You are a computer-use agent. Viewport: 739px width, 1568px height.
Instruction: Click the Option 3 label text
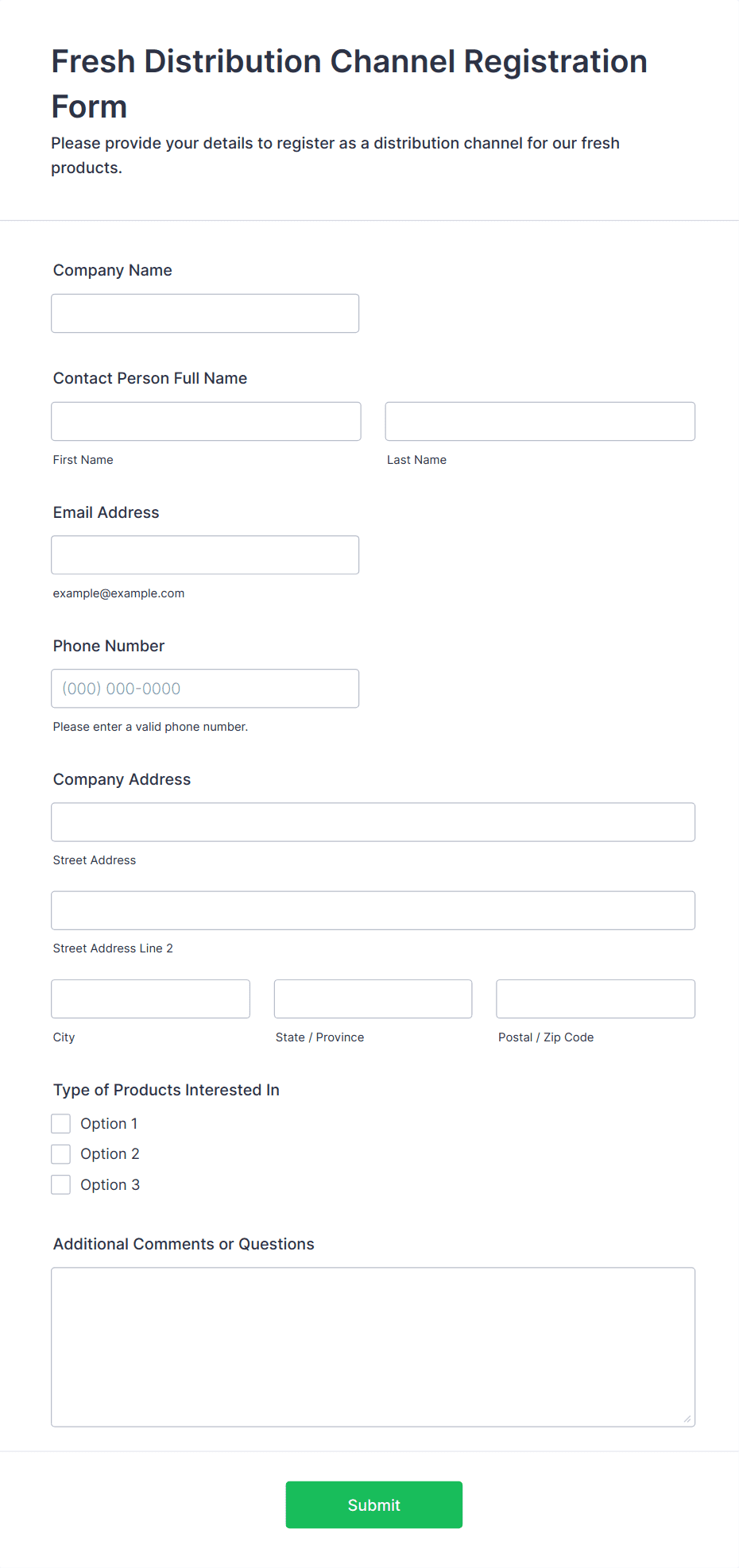click(x=110, y=1184)
